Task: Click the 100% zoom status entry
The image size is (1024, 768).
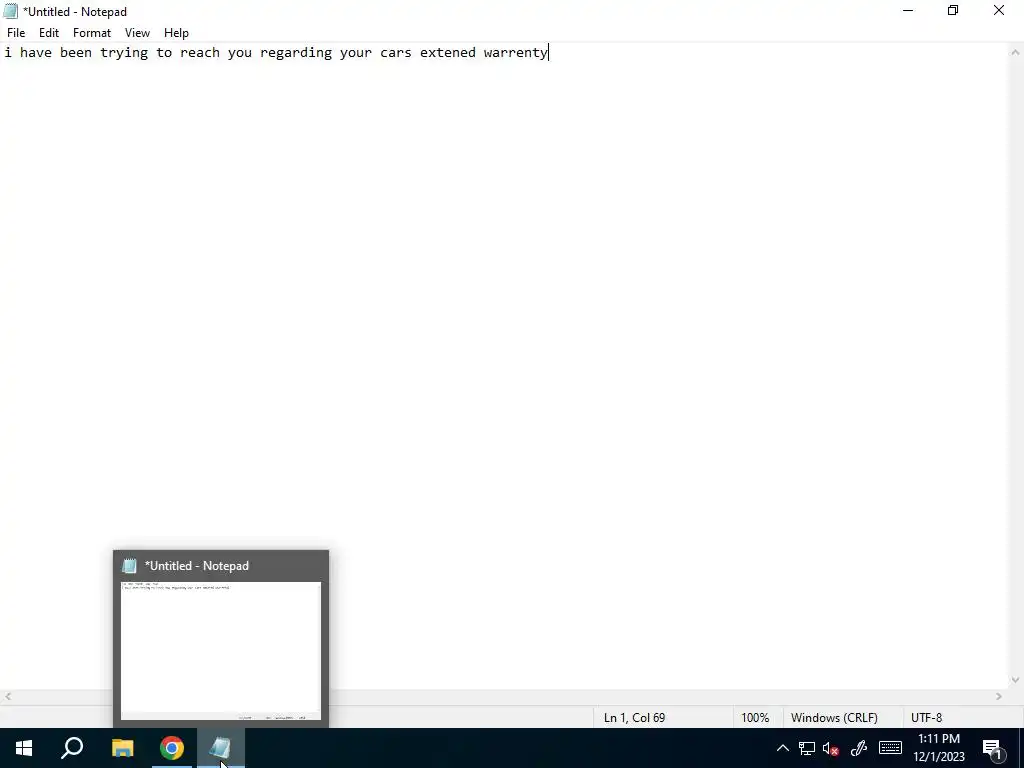Action: click(755, 718)
